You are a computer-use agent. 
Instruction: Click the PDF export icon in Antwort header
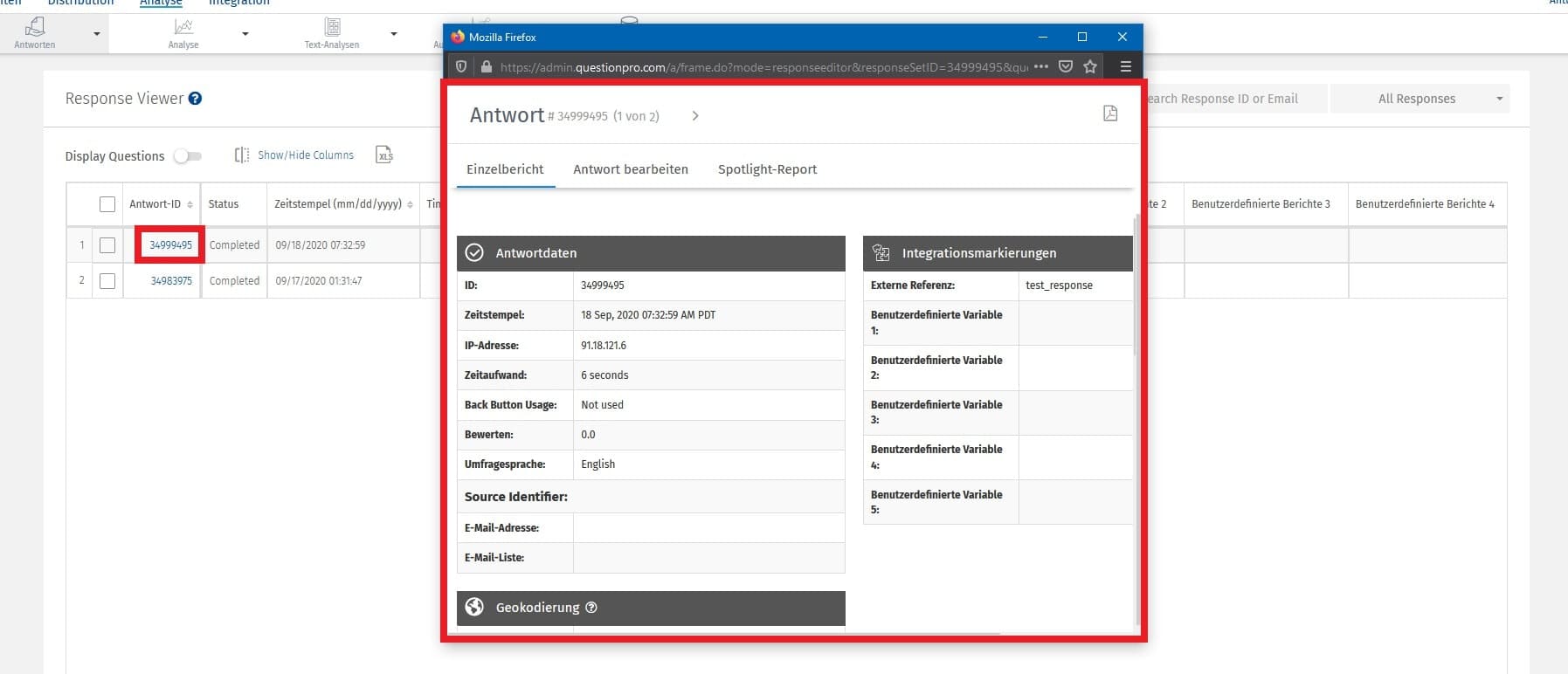tap(1109, 113)
